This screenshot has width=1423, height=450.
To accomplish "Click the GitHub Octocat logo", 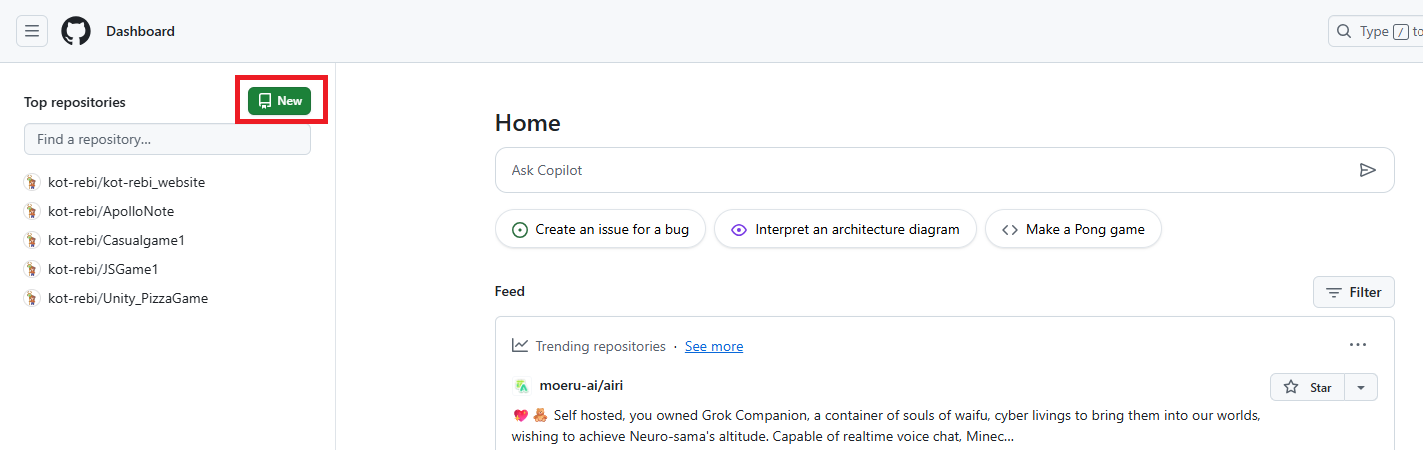I will coord(76,31).
